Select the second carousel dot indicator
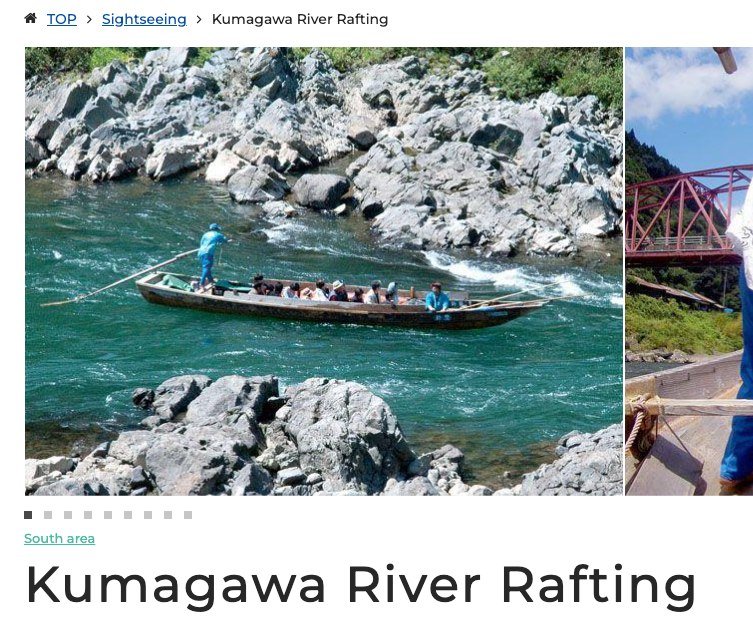 click(48, 515)
